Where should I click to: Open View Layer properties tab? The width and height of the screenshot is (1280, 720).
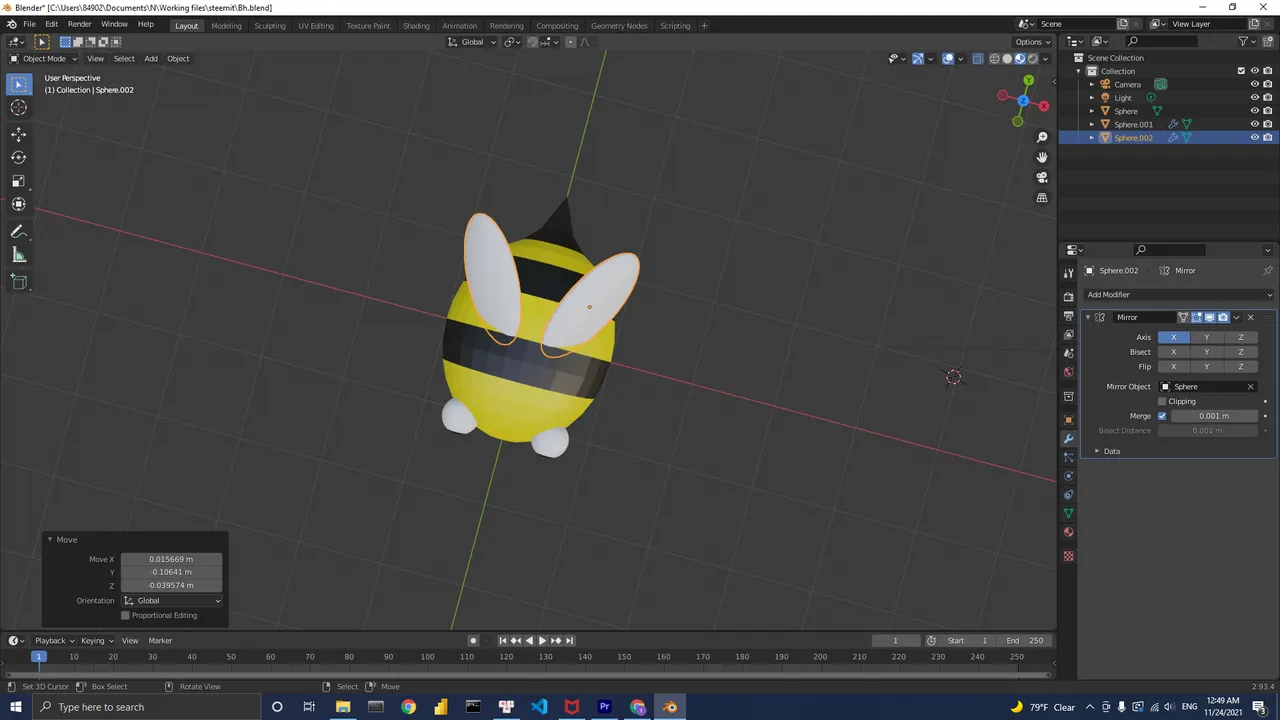(x=1069, y=335)
